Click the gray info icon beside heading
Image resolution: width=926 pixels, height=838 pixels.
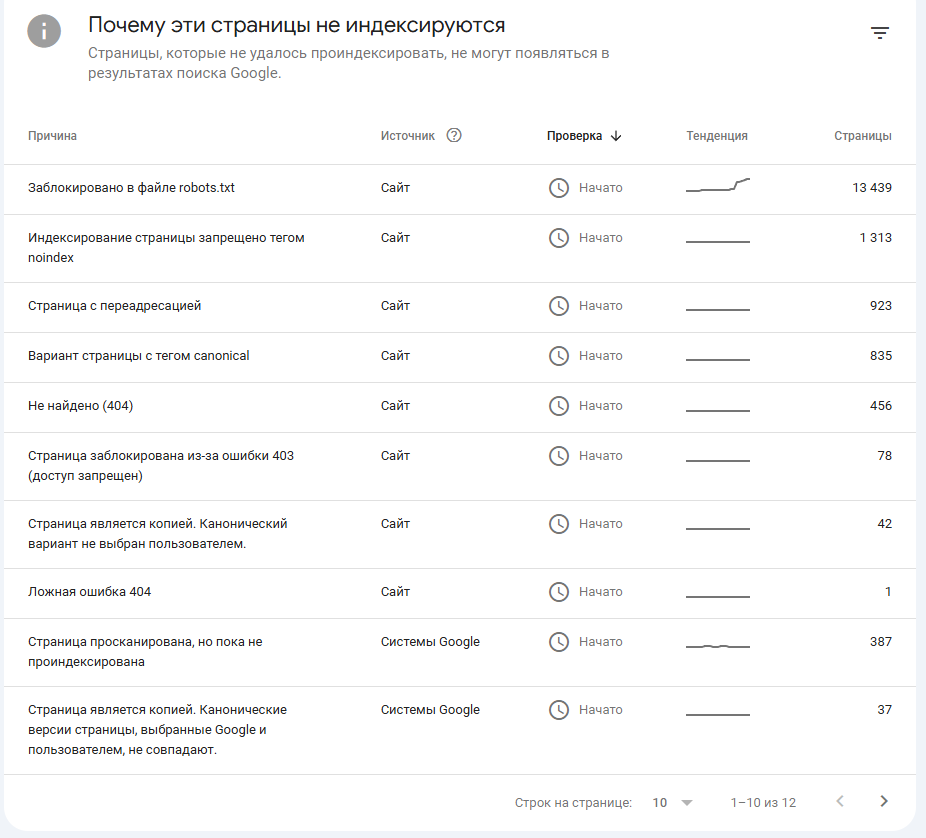pyautogui.click(x=44, y=31)
